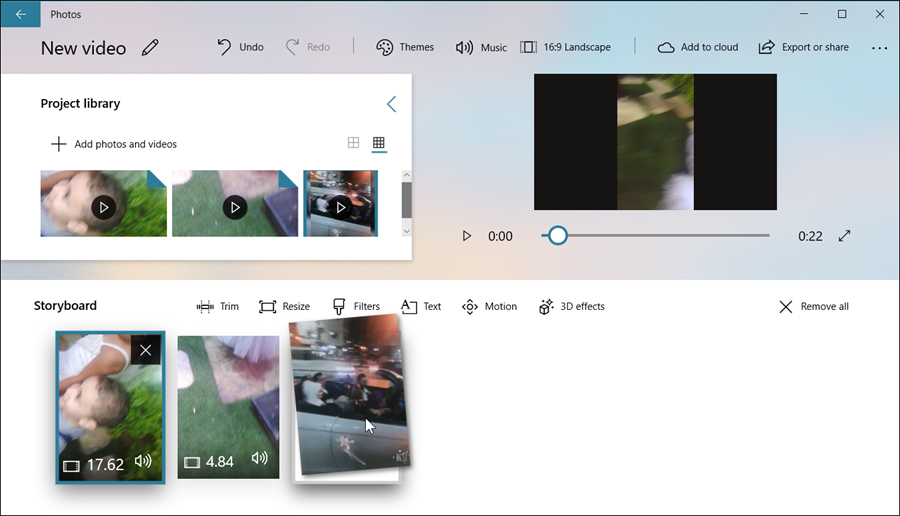Click the 0:22 duration label

pyautogui.click(x=810, y=236)
